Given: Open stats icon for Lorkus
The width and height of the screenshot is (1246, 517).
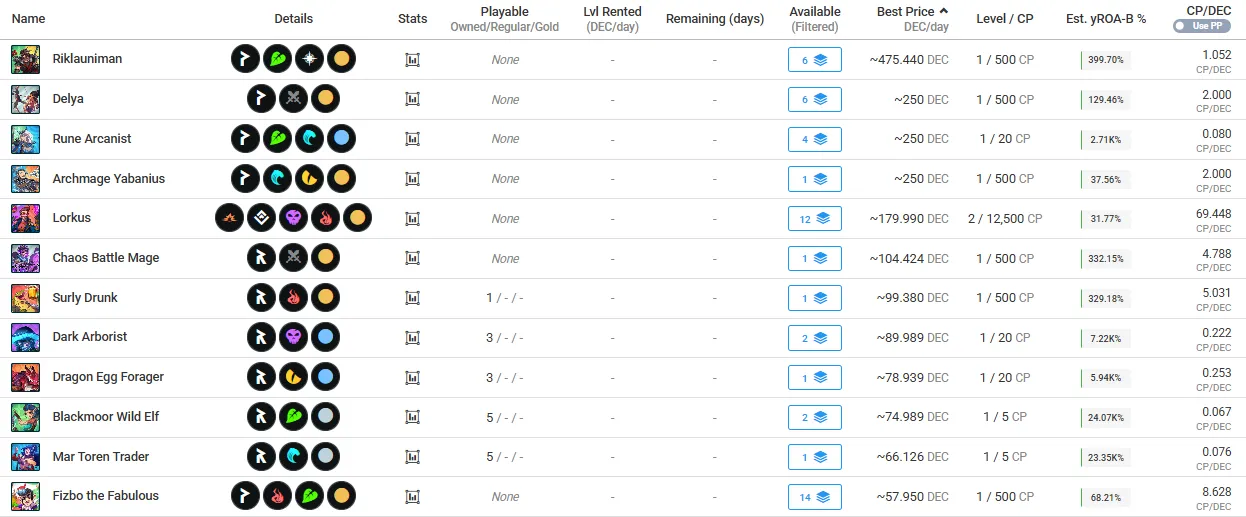Looking at the screenshot, I should click(x=412, y=218).
